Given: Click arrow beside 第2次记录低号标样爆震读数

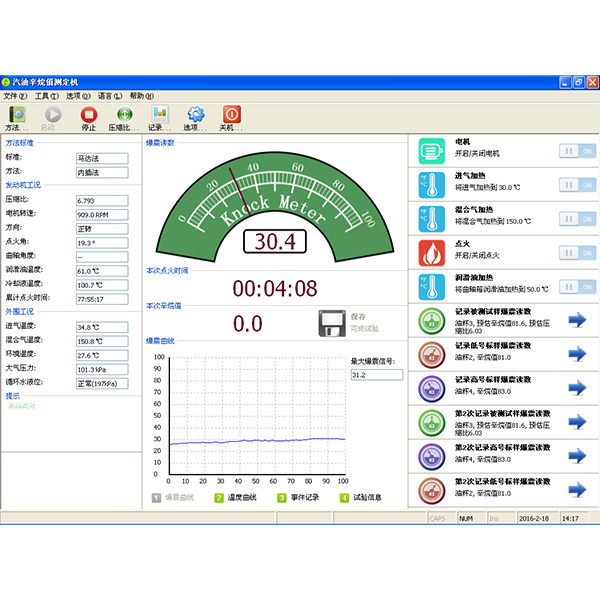Looking at the screenshot, I should 577,489.
